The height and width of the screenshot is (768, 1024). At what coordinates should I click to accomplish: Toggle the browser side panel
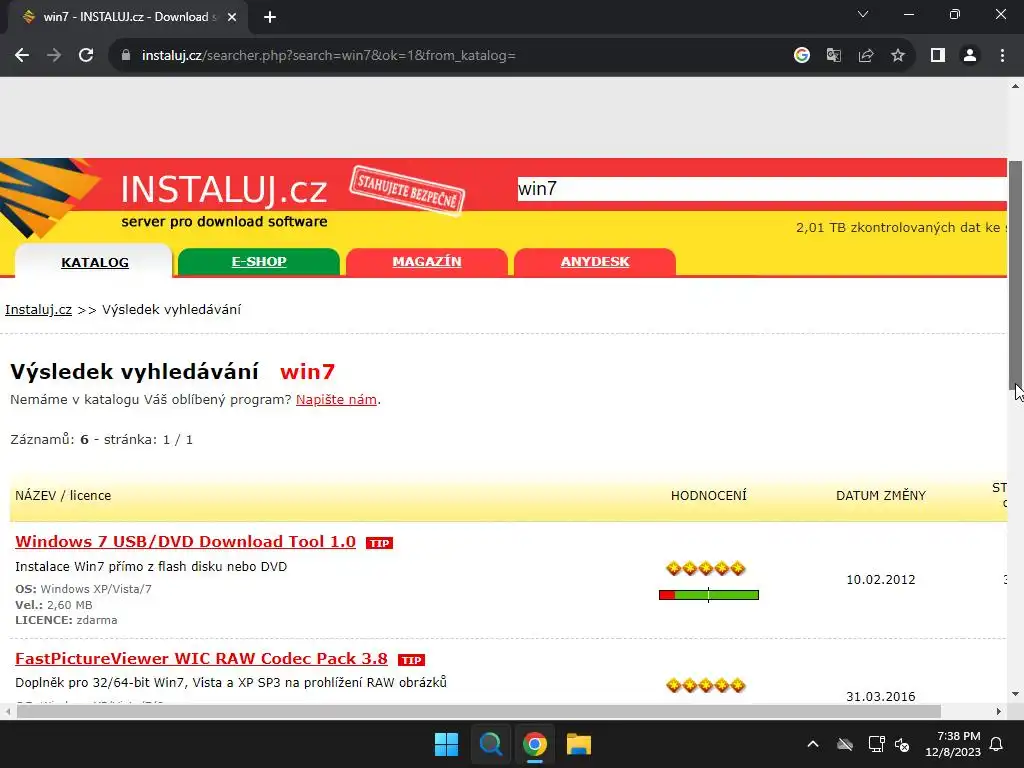tap(938, 56)
